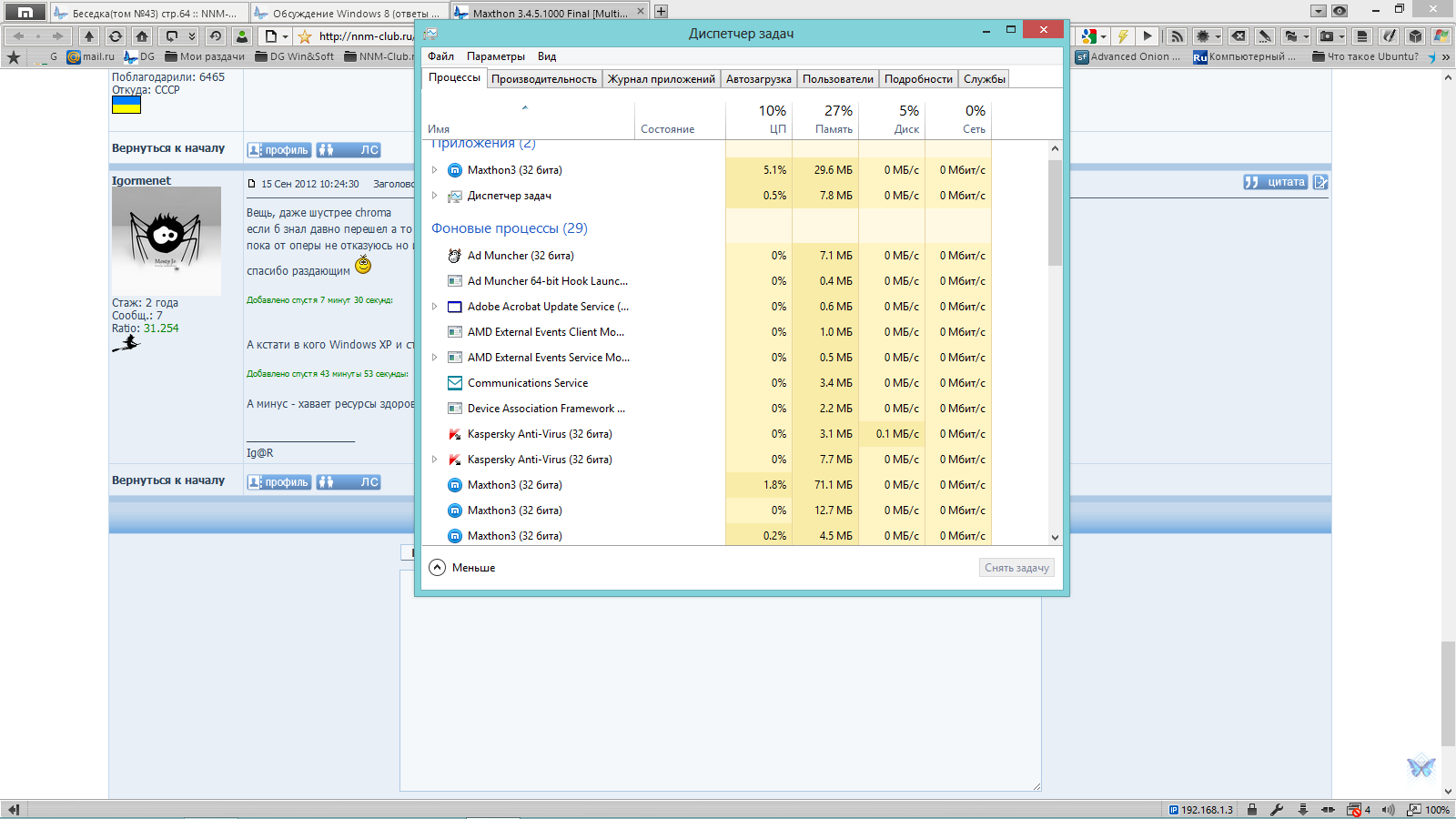Image resolution: width=1456 pixels, height=819 pixels.
Task: Expand the Adobe Acrobat Update Service entry
Action: pyautogui.click(x=434, y=307)
